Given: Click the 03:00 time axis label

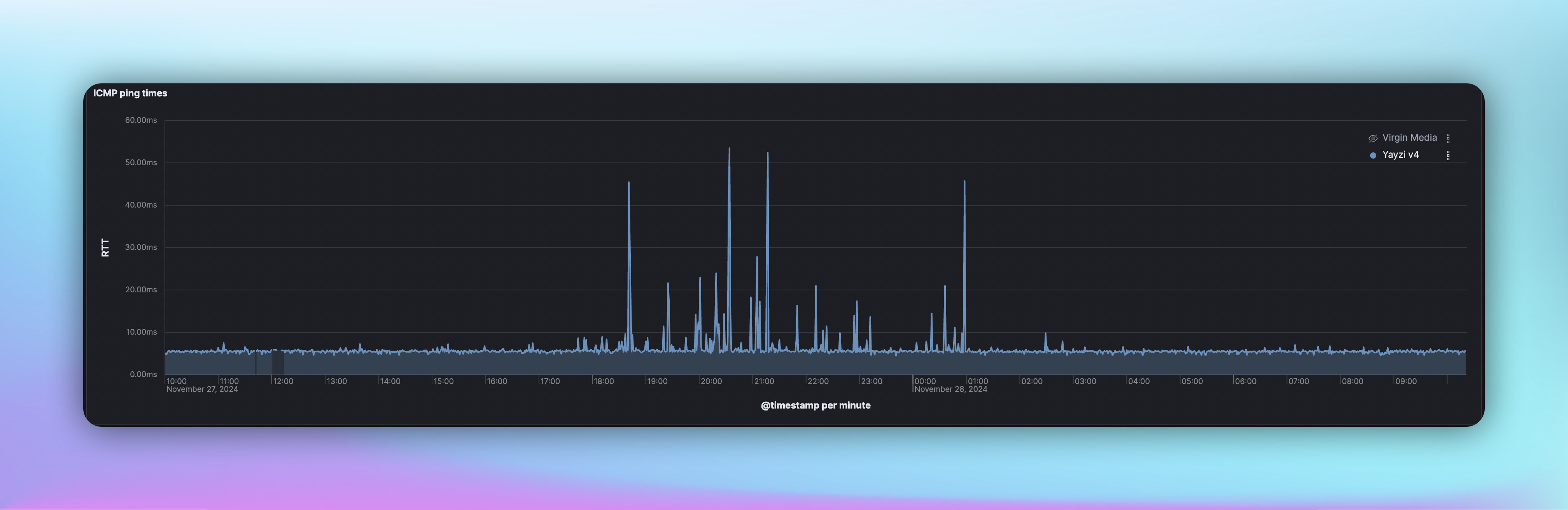Looking at the screenshot, I should point(1085,382).
